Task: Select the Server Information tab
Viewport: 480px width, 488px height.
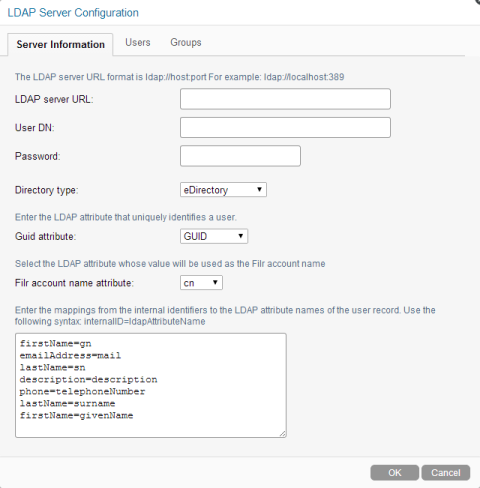Action: pyautogui.click(x=60, y=44)
